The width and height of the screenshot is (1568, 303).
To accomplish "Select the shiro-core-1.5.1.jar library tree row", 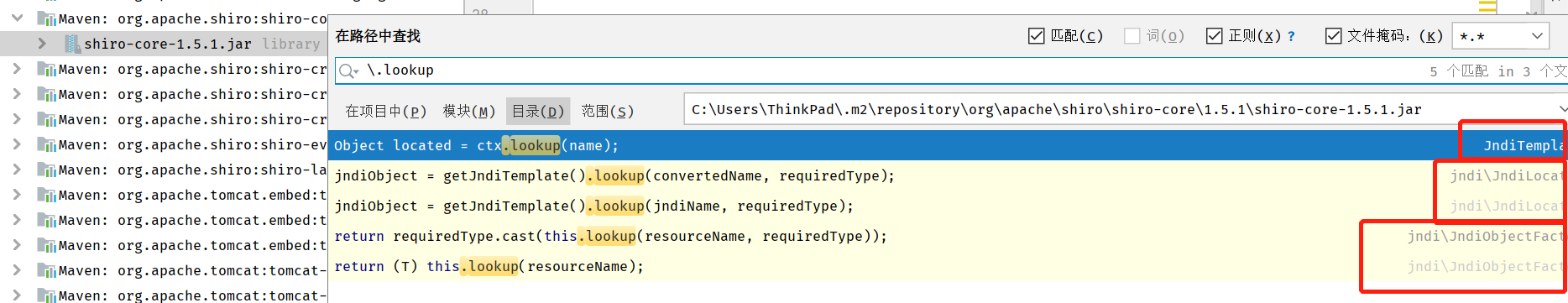I will [164, 44].
